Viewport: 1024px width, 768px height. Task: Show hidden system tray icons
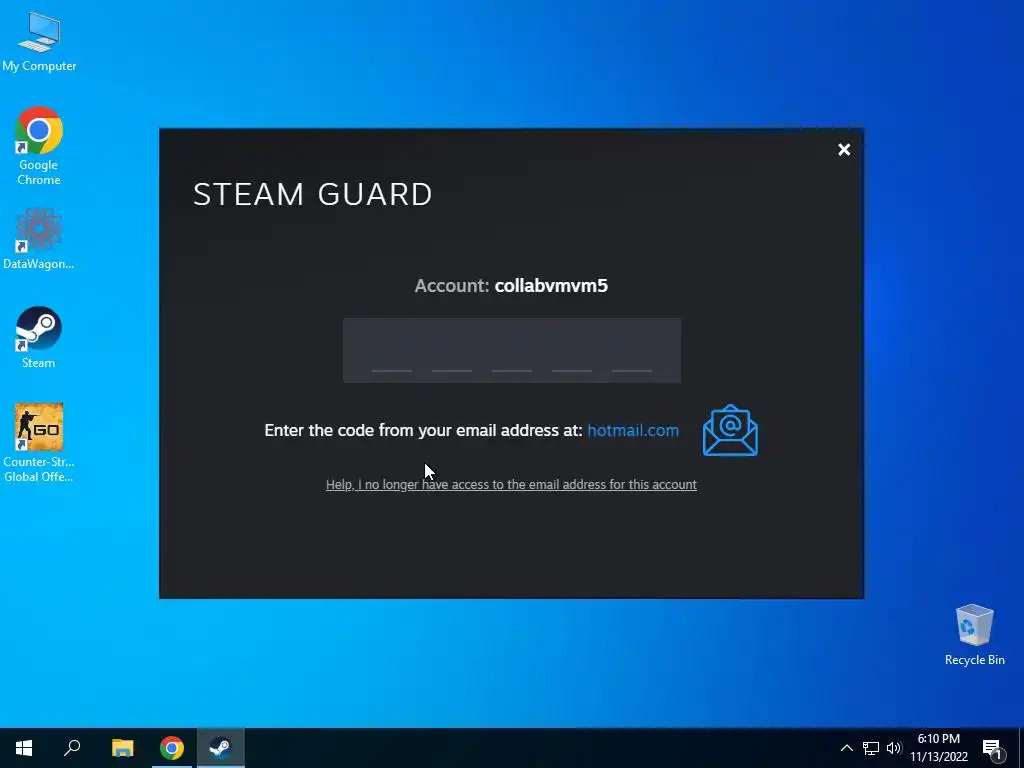point(846,748)
